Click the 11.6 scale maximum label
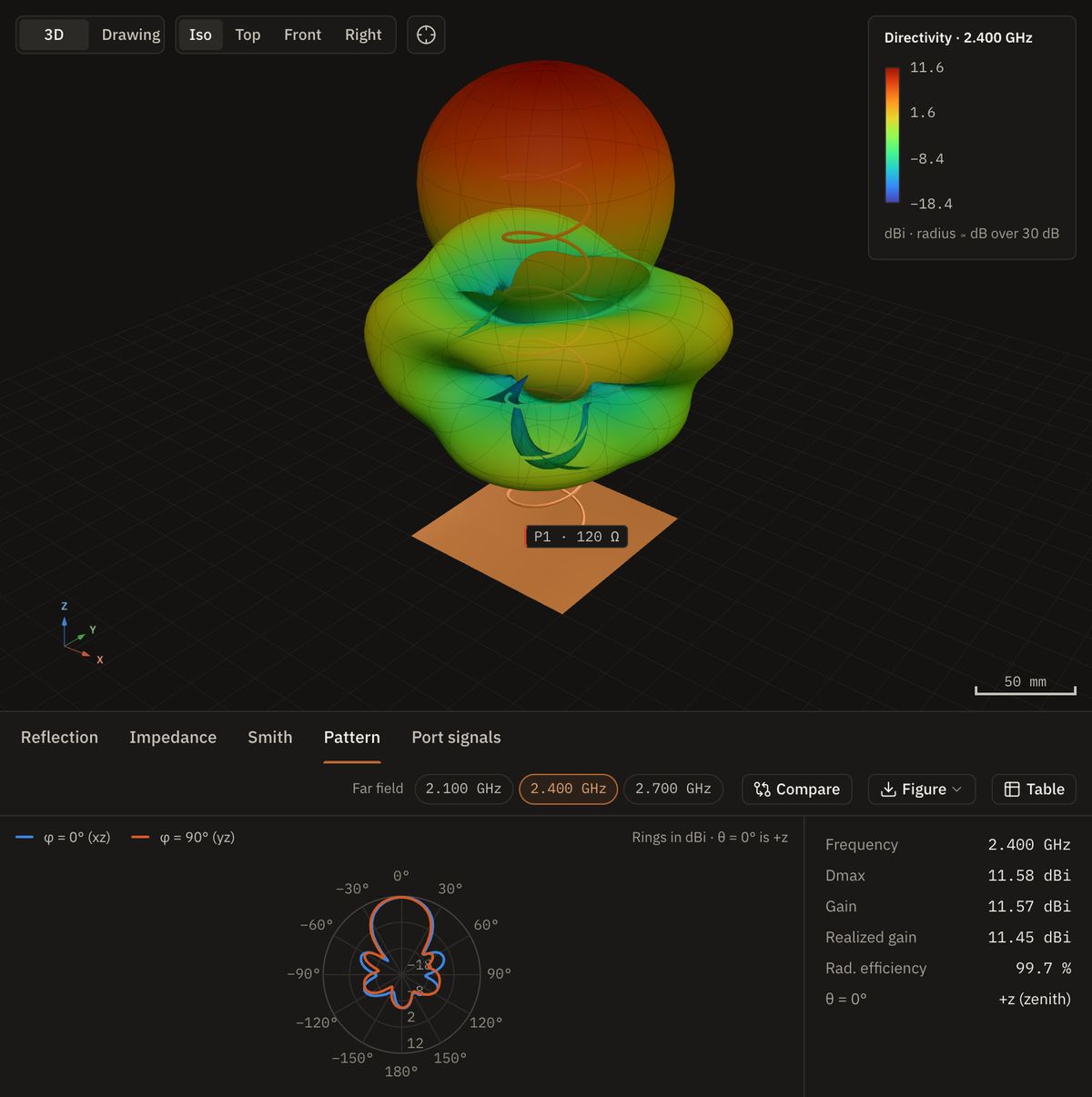 tap(926, 67)
